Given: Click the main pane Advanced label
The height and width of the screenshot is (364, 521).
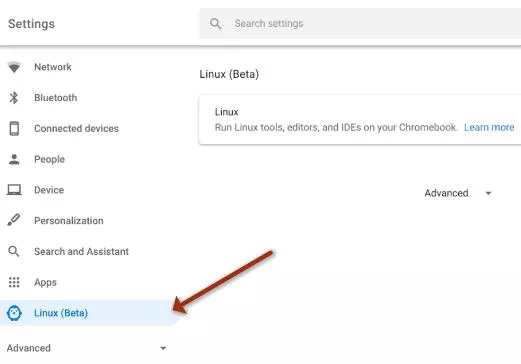Looking at the screenshot, I should pos(446,193).
